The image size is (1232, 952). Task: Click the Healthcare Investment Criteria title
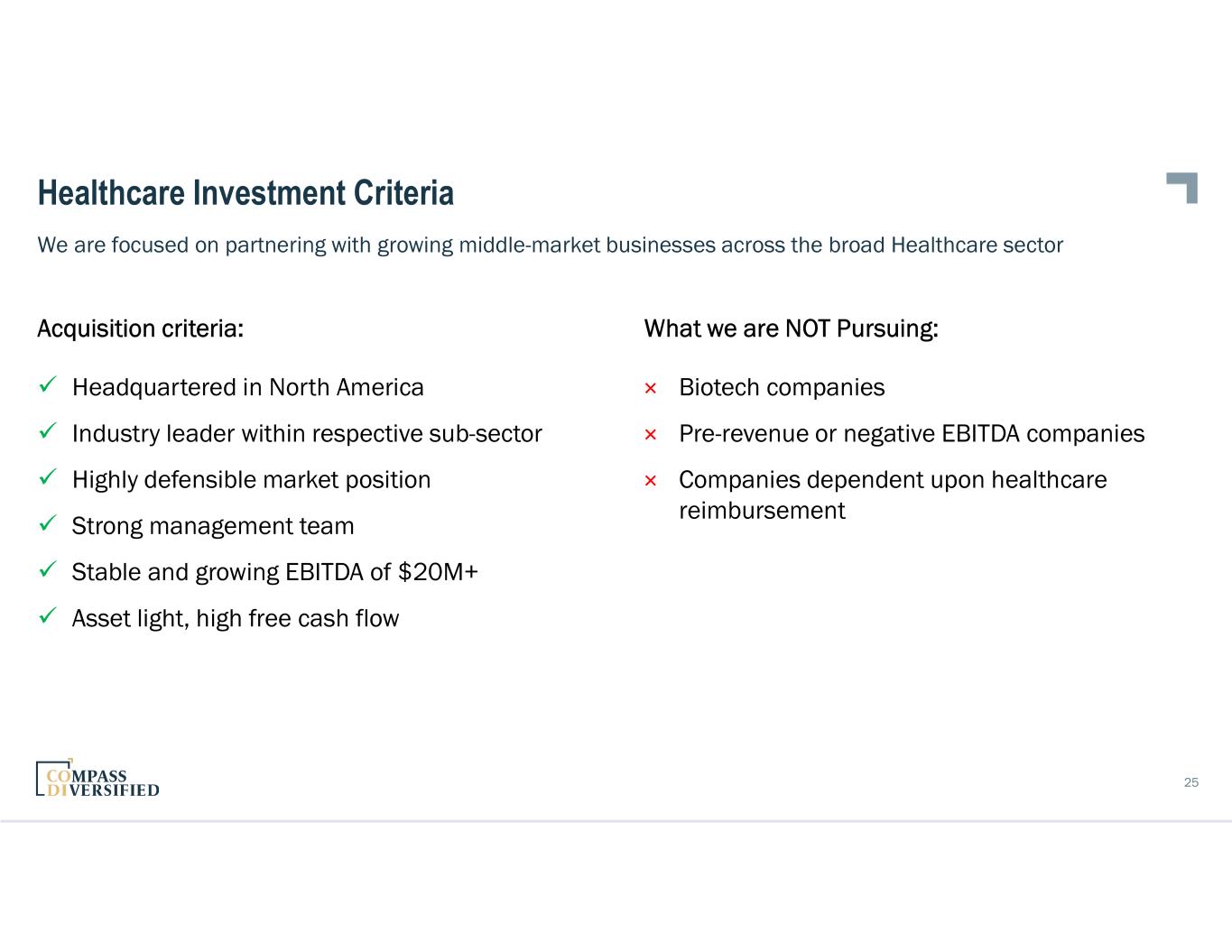tap(245, 193)
